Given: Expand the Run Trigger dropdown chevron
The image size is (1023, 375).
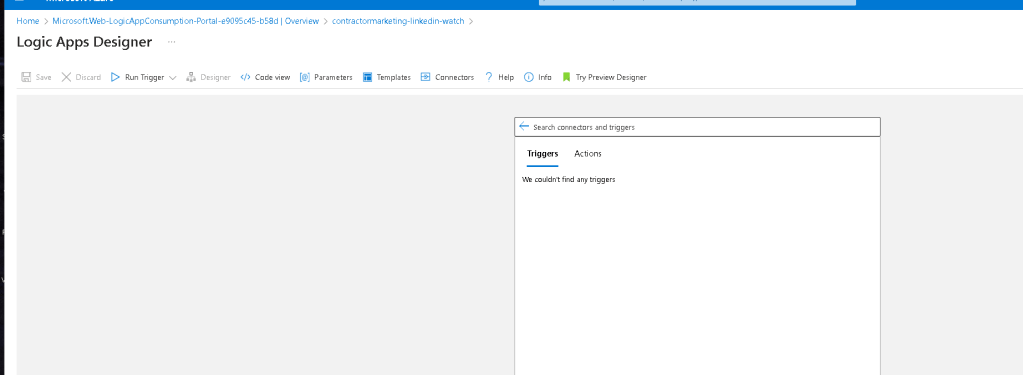Looking at the screenshot, I should pyautogui.click(x=172, y=78).
